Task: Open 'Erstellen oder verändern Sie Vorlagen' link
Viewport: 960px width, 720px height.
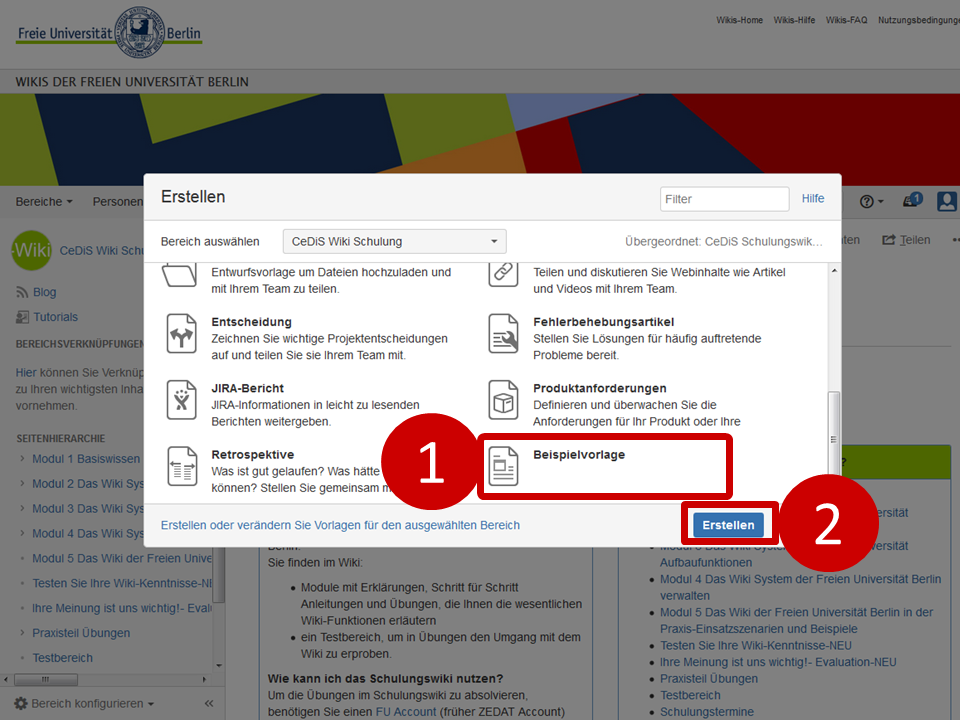Action: tap(340, 525)
